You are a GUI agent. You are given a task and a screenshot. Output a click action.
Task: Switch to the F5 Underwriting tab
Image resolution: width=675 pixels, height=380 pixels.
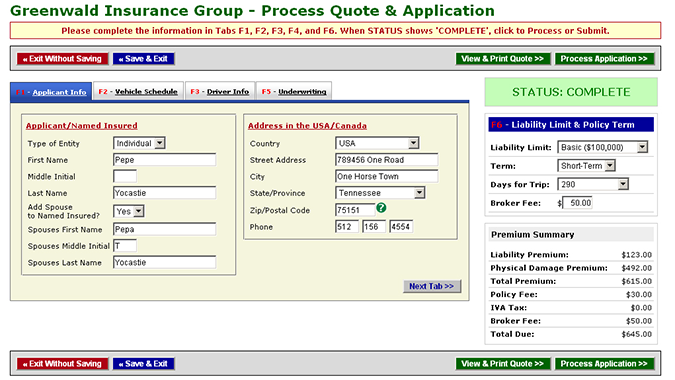tap(294, 91)
